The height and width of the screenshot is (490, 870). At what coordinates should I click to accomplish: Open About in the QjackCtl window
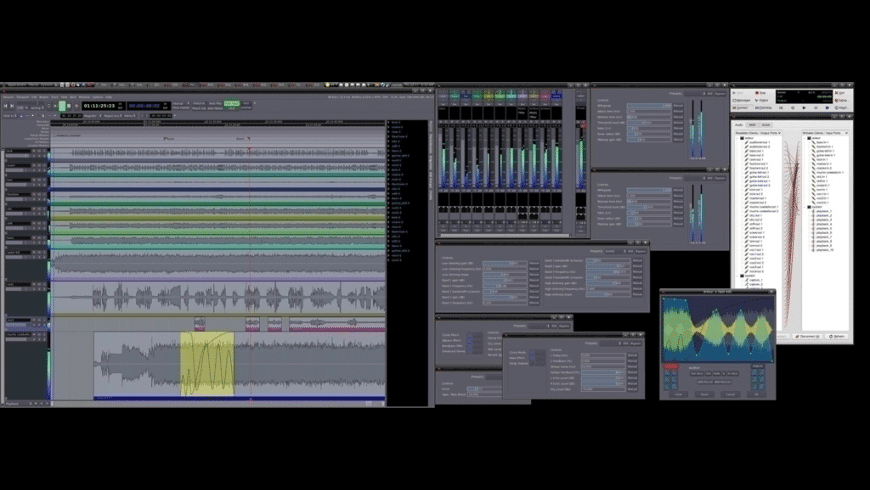click(x=842, y=108)
